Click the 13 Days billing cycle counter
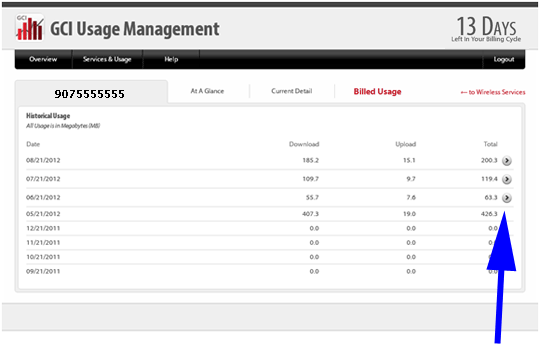This screenshot has width=540, height=364. (x=486, y=29)
